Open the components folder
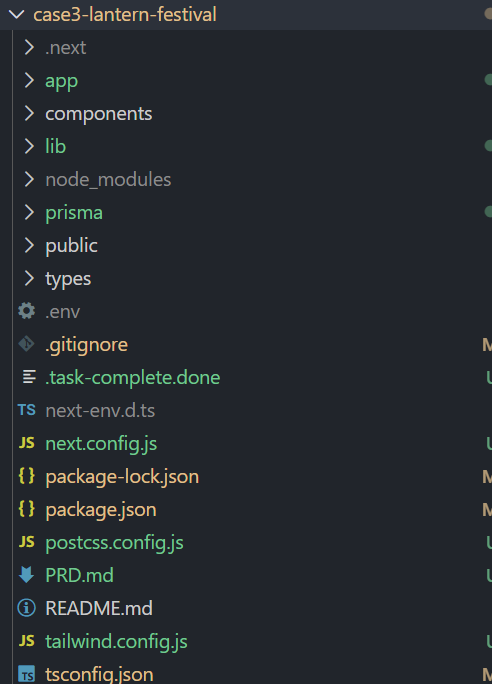This screenshot has width=492, height=684. point(99,114)
